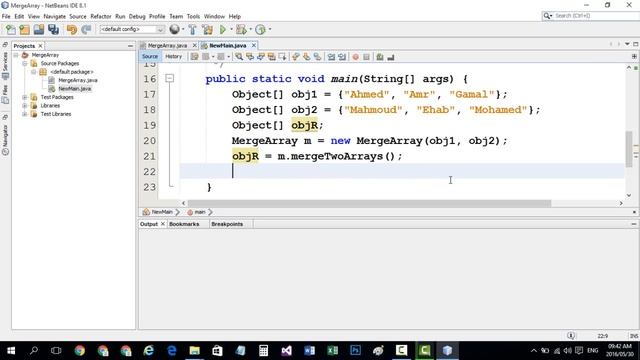
Task: Click the Find Previous Occurrence editor icon
Action: pyautogui.click(x=250, y=57)
